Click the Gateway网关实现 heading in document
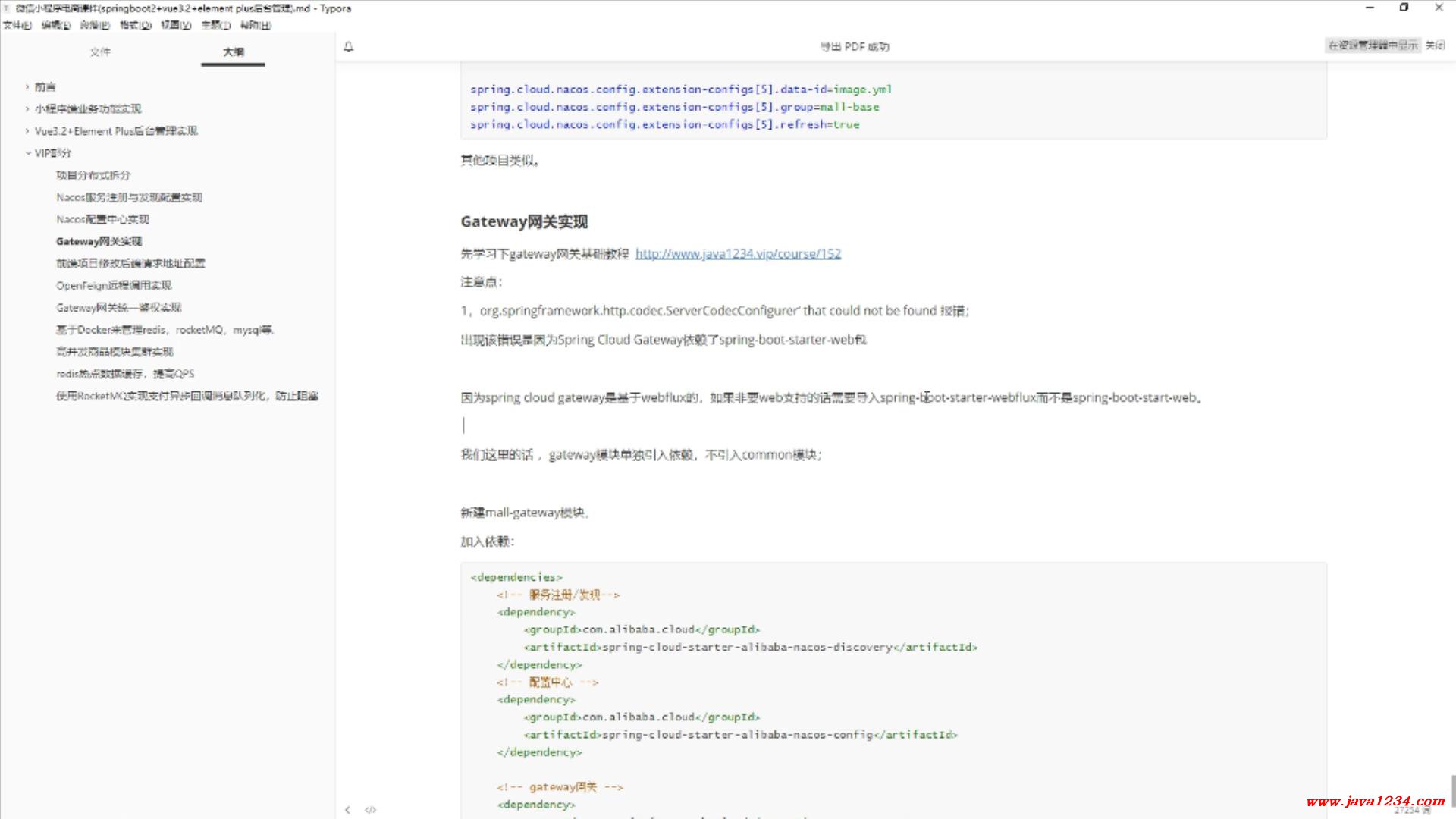 click(x=524, y=222)
